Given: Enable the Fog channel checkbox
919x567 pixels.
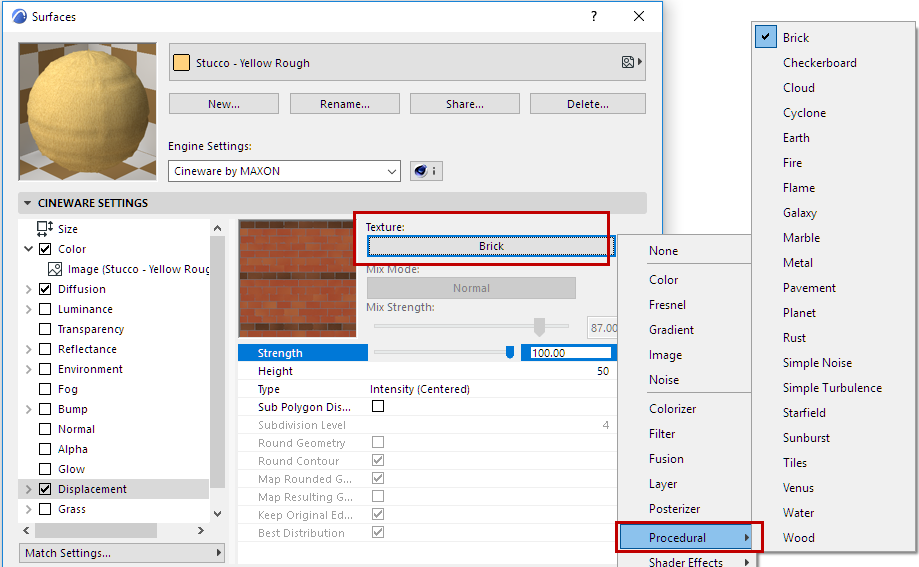Looking at the screenshot, I should pos(45,389).
